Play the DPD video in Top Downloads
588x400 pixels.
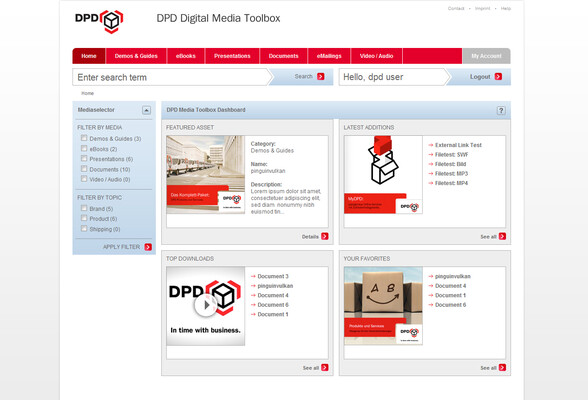click(x=206, y=305)
